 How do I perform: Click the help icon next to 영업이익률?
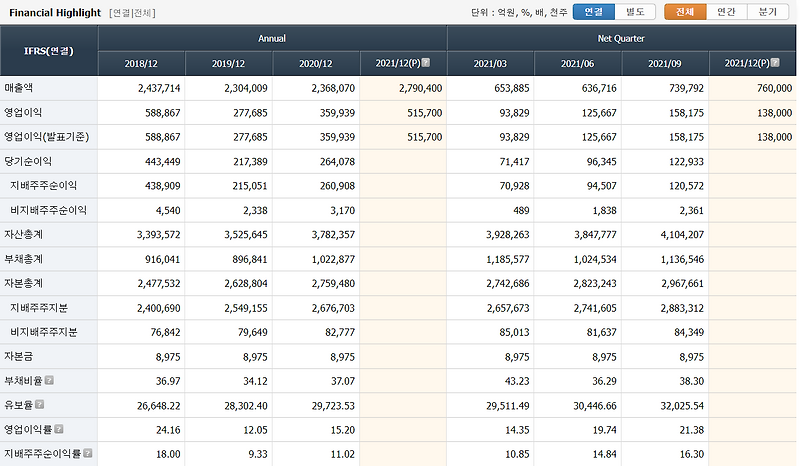pos(59,429)
